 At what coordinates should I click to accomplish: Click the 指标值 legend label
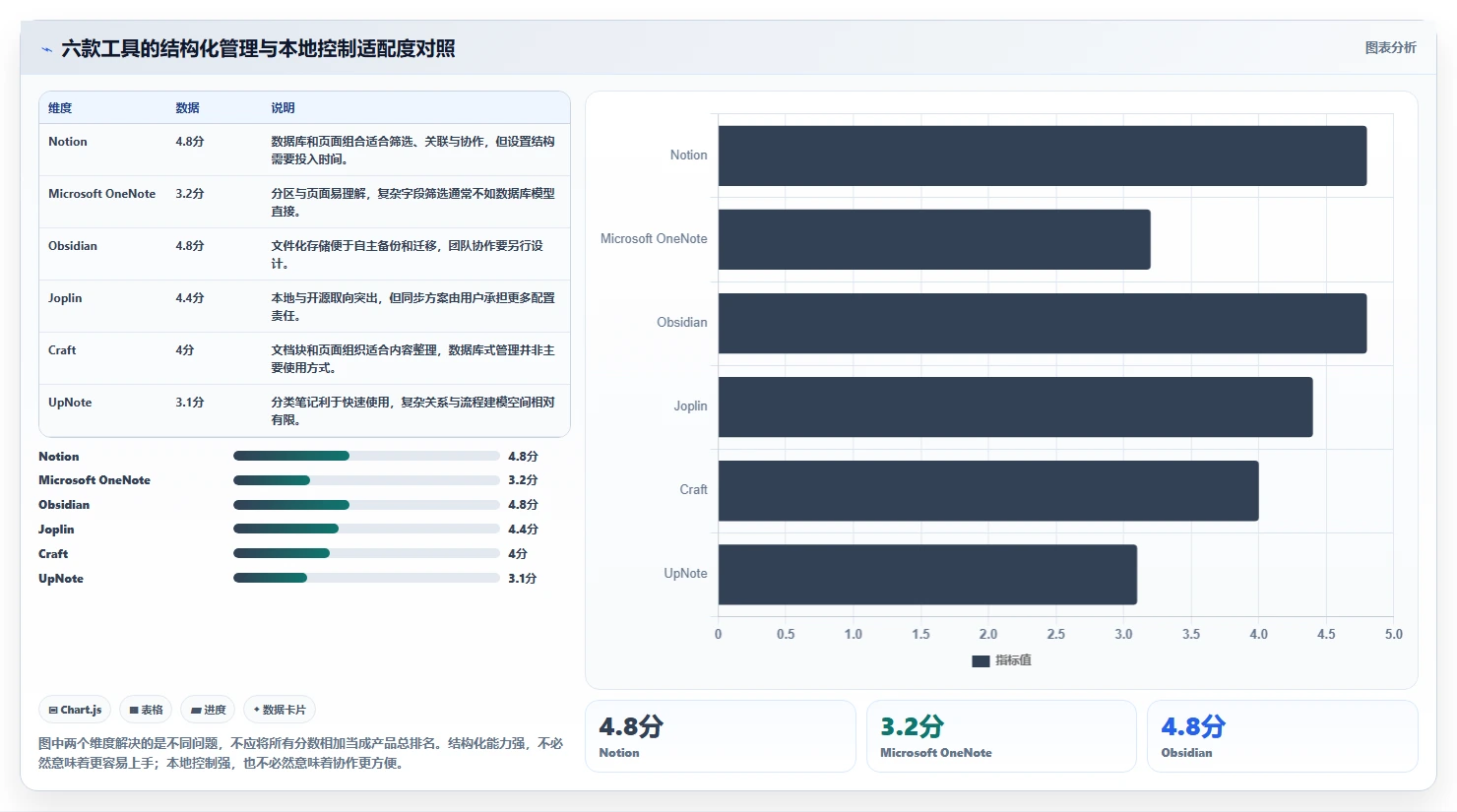[x=1013, y=660]
